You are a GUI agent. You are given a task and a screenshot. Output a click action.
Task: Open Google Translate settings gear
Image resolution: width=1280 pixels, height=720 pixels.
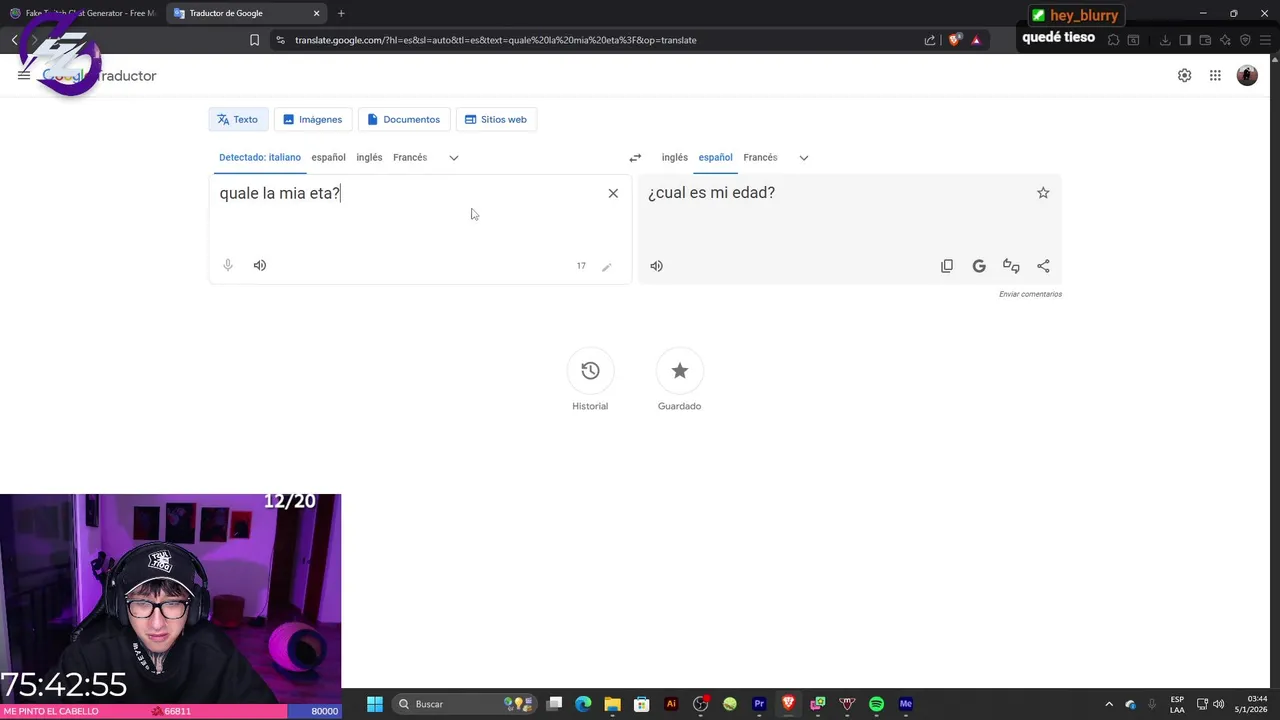click(x=1184, y=76)
